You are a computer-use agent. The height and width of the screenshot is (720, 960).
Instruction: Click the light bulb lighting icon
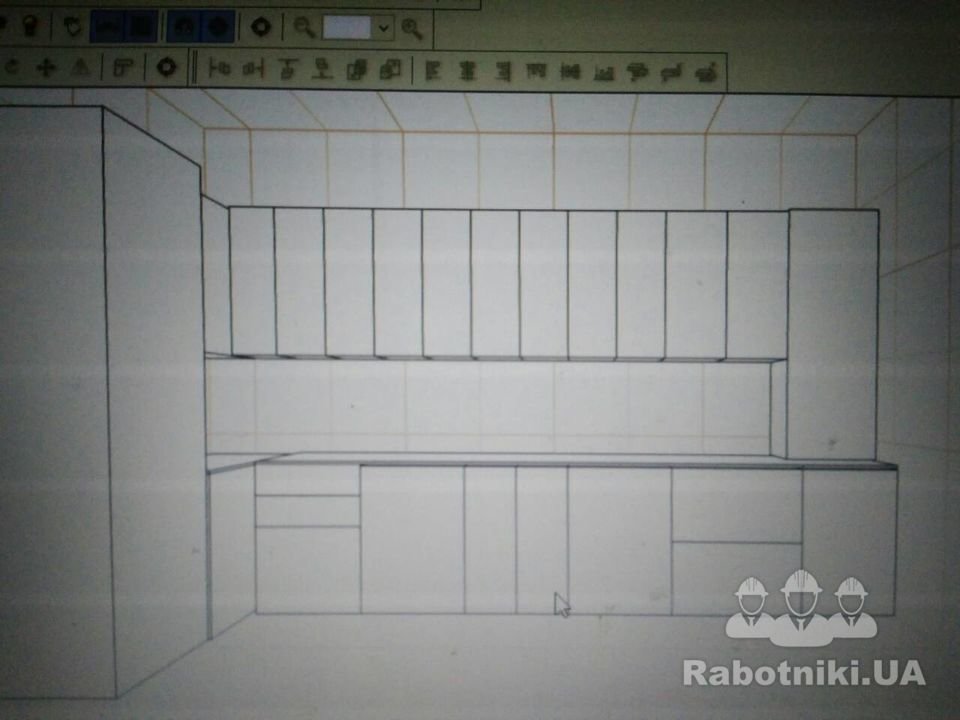(29, 26)
